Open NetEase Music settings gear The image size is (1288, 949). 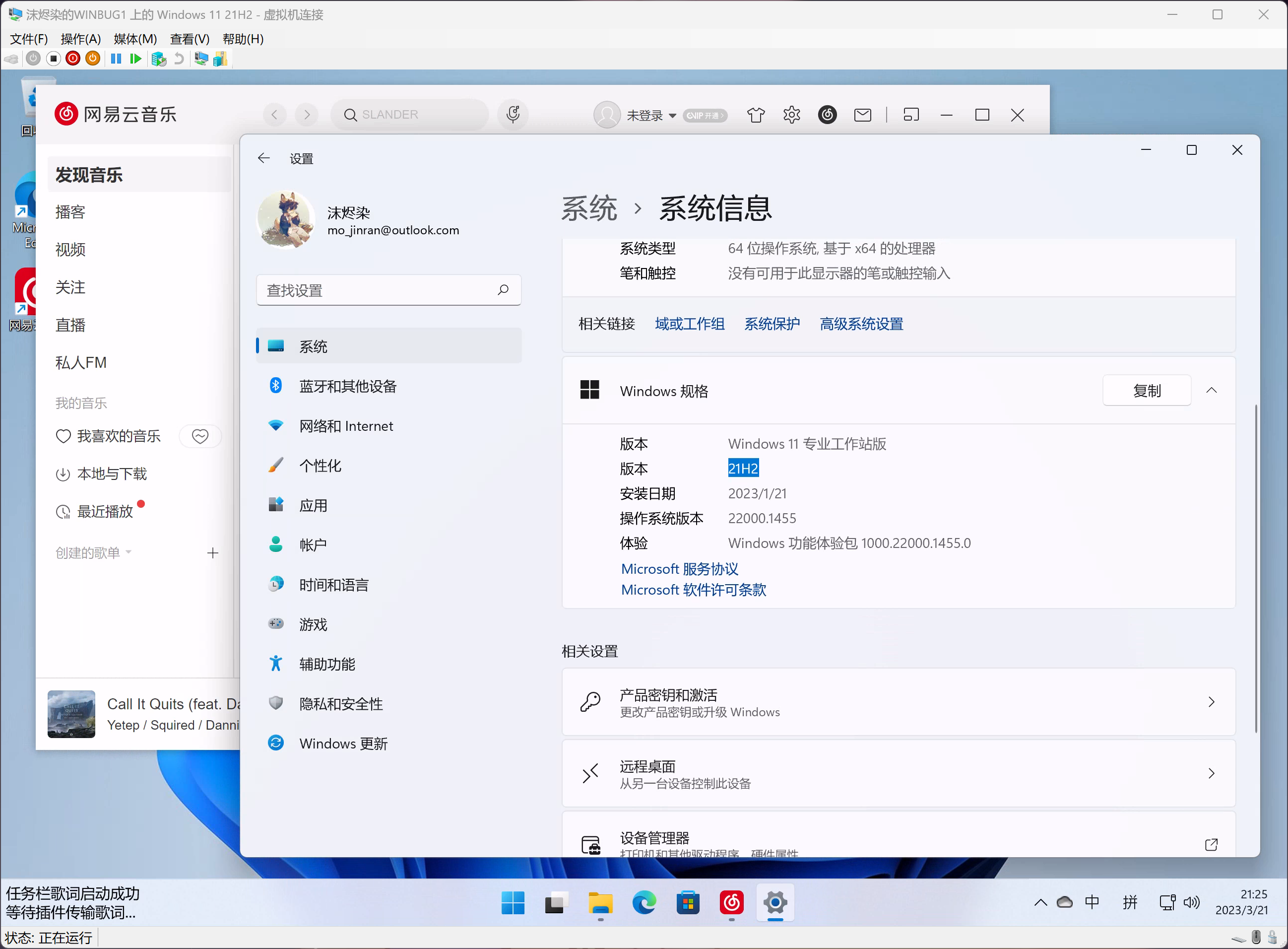pyautogui.click(x=791, y=115)
